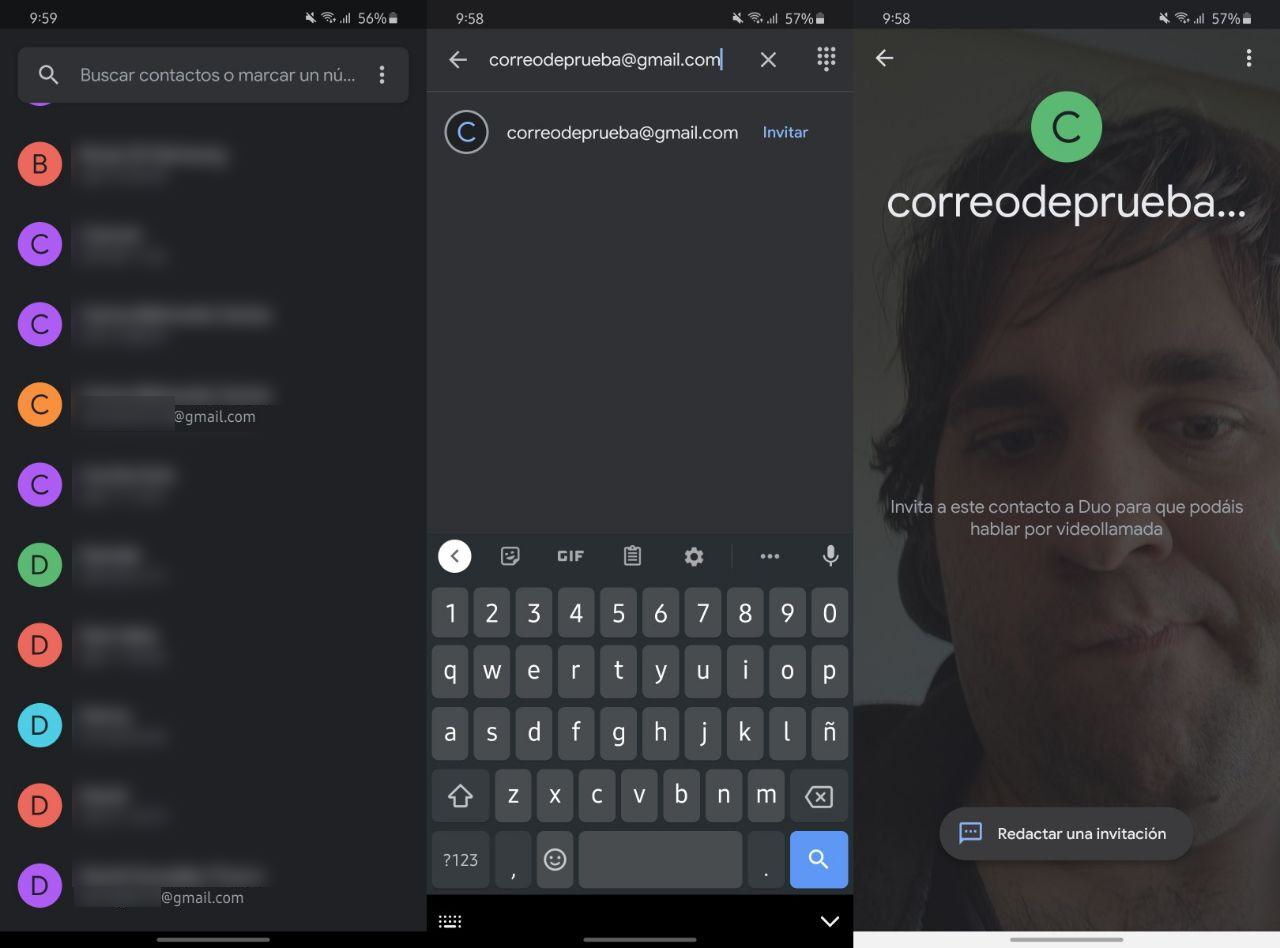The width and height of the screenshot is (1280, 948).
Task: Go back from the correodeprueba invitation screen
Action: point(884,58)
